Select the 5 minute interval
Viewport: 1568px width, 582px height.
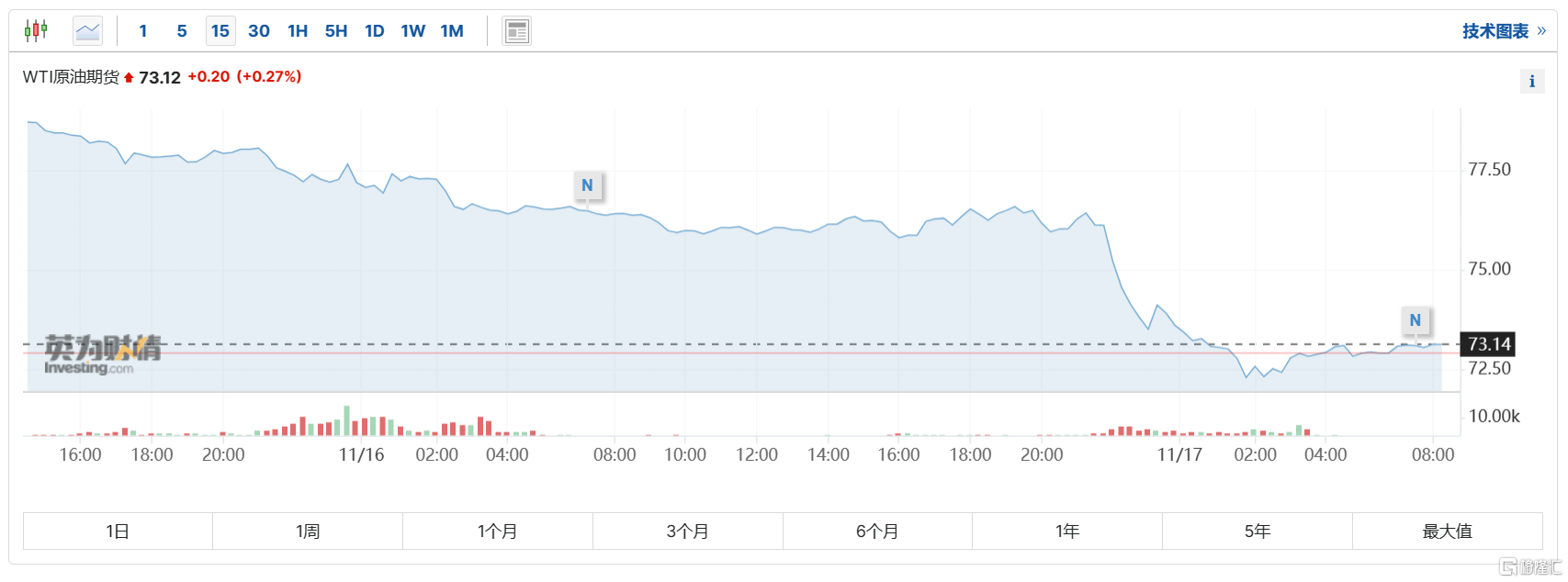(182, 31)
